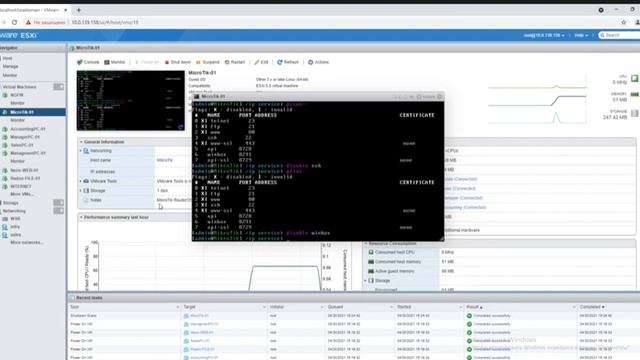This screenshot has width=640, height=360.
Task: Open the Monitor toolbar button
Action: pyautogui.click(x=115, y=62)
